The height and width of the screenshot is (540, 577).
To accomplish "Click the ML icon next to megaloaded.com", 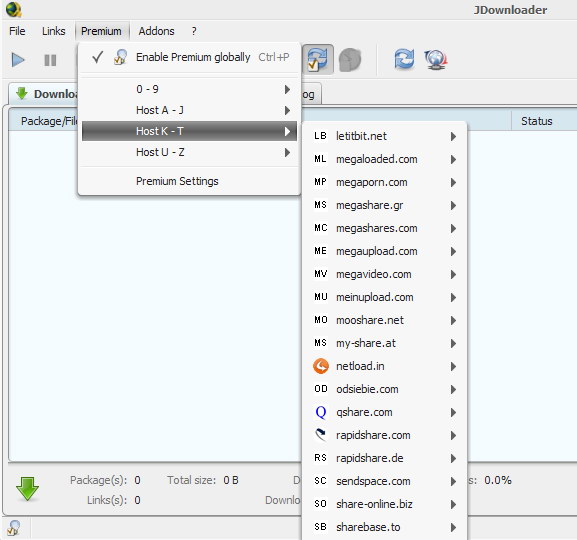I will click(321, 159).
